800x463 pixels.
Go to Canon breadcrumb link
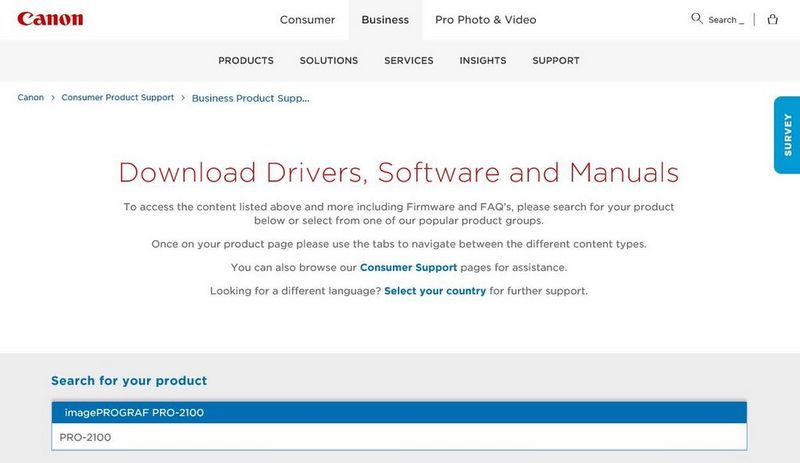click(x=31, y=98)
